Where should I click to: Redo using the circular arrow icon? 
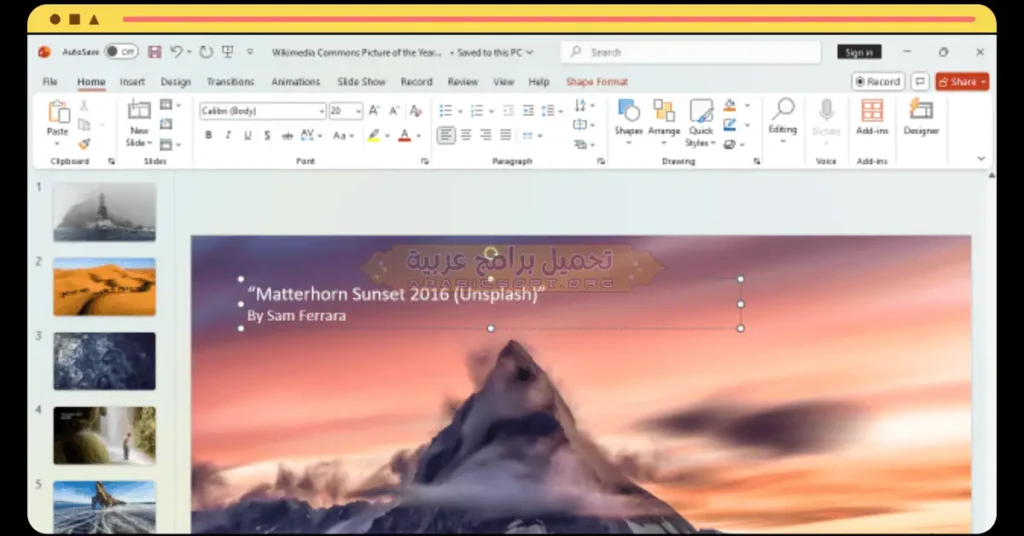point(206,52)
